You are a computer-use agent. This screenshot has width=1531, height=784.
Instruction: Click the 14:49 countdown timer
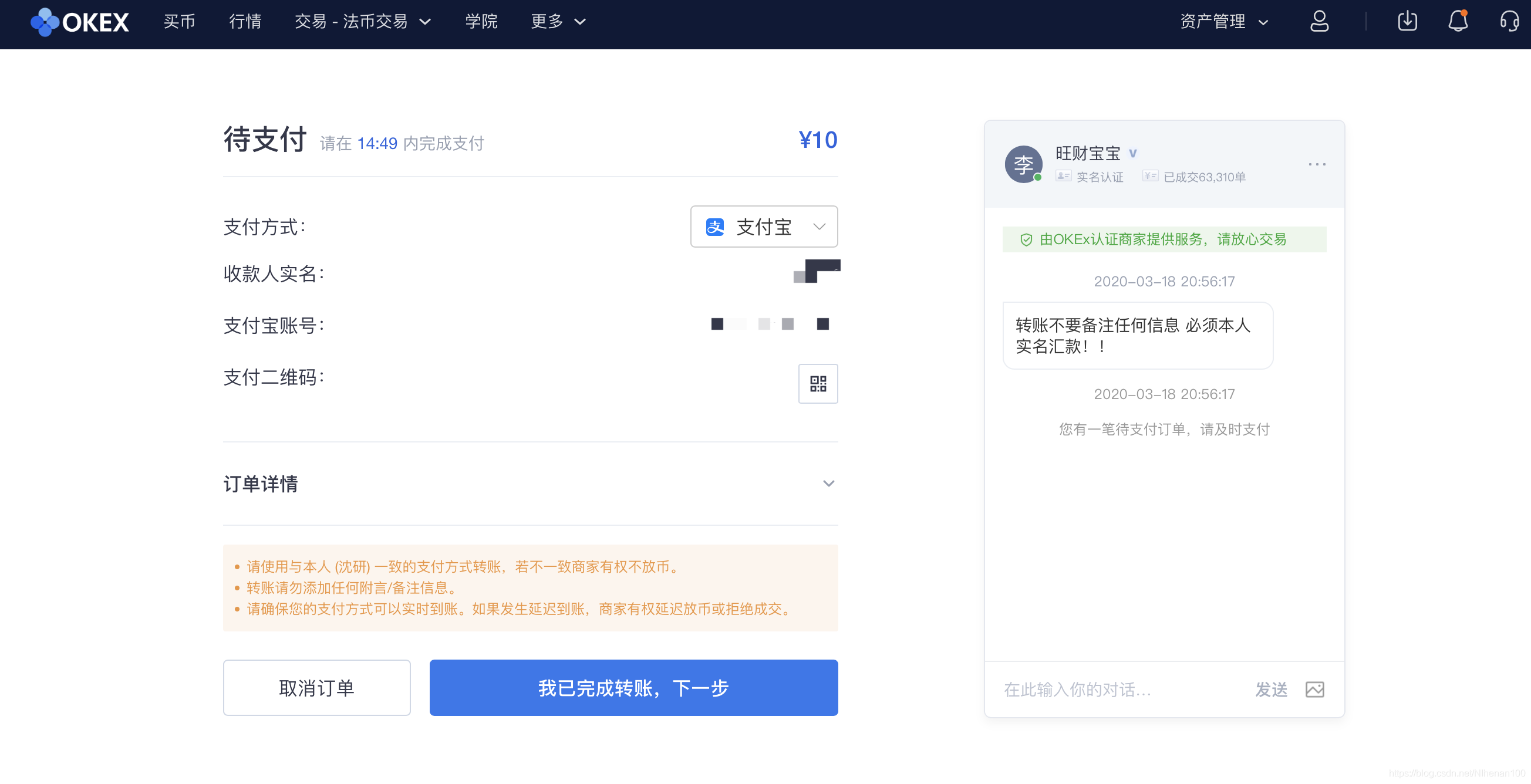point(377,143)
